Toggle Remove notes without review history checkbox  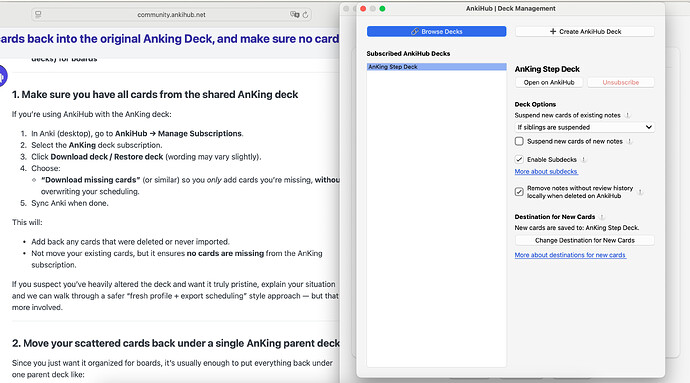click(x=519, y=192)
